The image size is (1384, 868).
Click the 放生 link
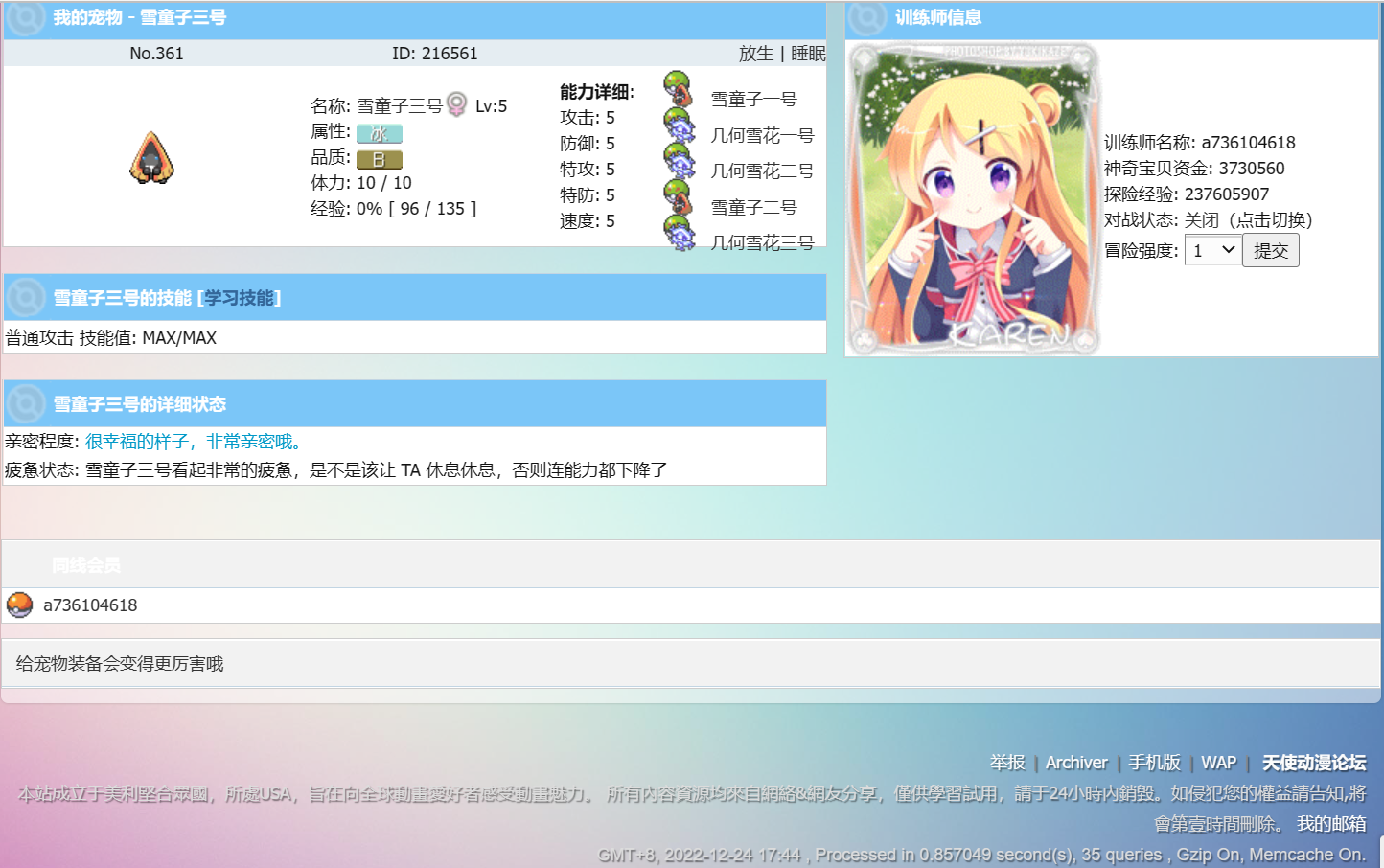(756, 54)
